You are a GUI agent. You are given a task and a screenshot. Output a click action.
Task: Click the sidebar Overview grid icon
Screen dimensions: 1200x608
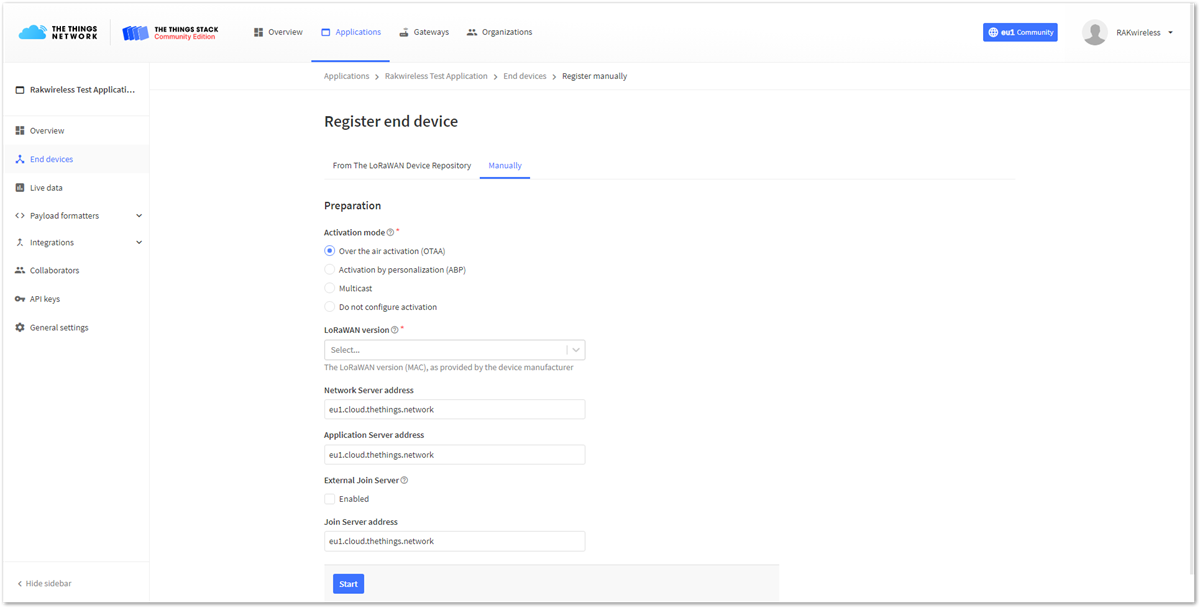point(20,131)
